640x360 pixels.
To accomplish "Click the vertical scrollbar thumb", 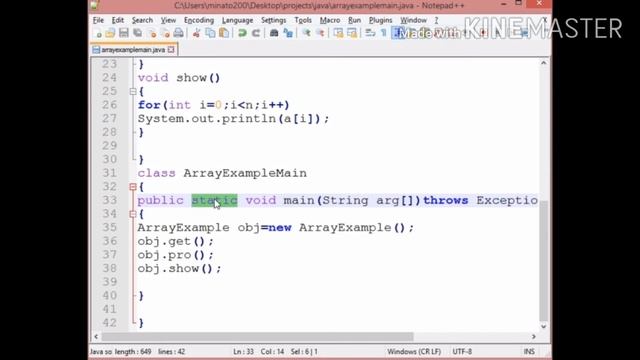I will (x=544, y=261).
